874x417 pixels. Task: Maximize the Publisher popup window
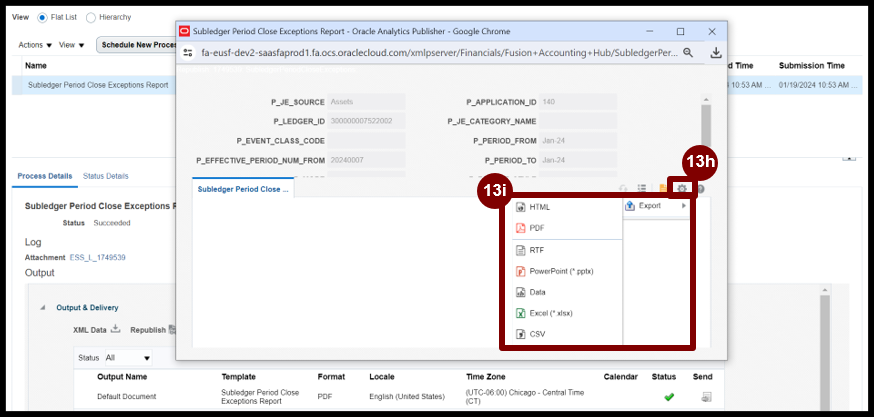pyautogui.click(x=680, y=32)
